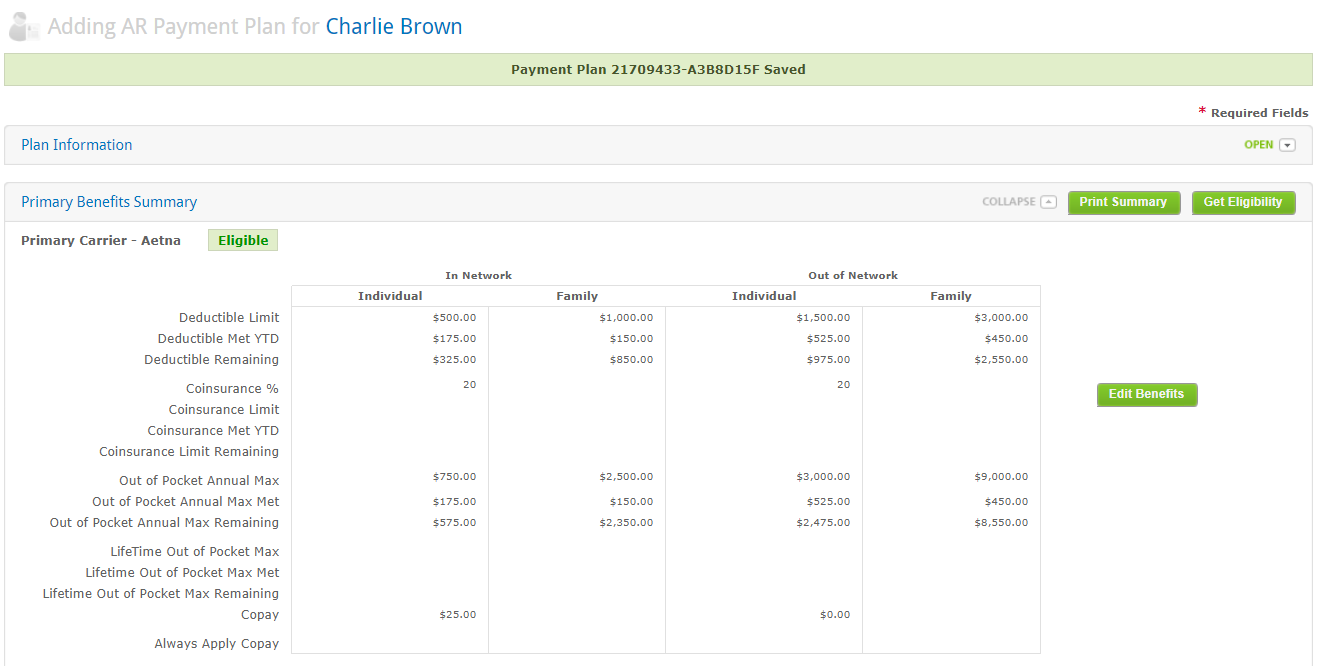Click the $25.00 In Network copay value
Image resolution: width=1318 pixels, height=666 pixels.
(457, 614)
